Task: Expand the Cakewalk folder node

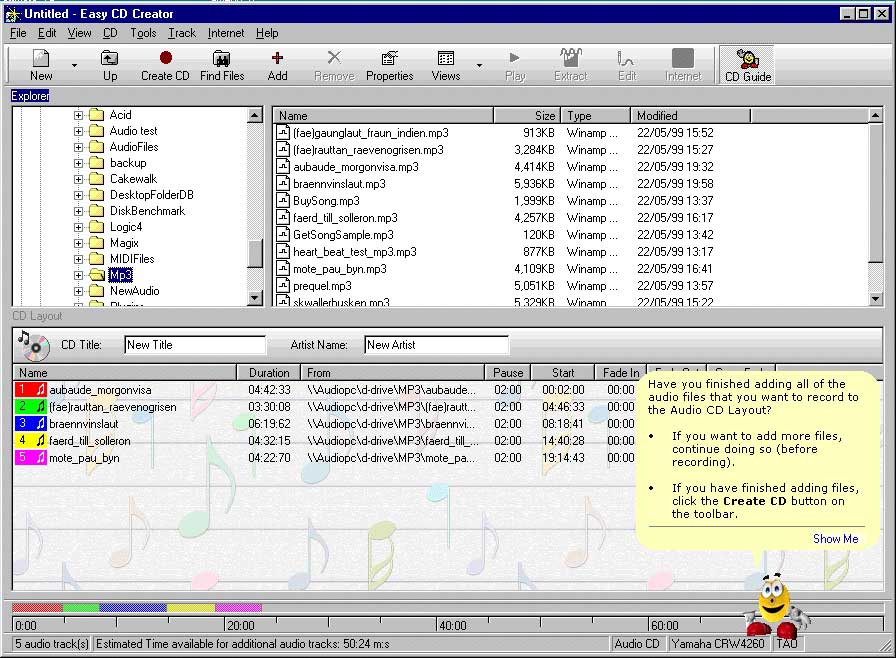Action: click(x=78, y=179)
